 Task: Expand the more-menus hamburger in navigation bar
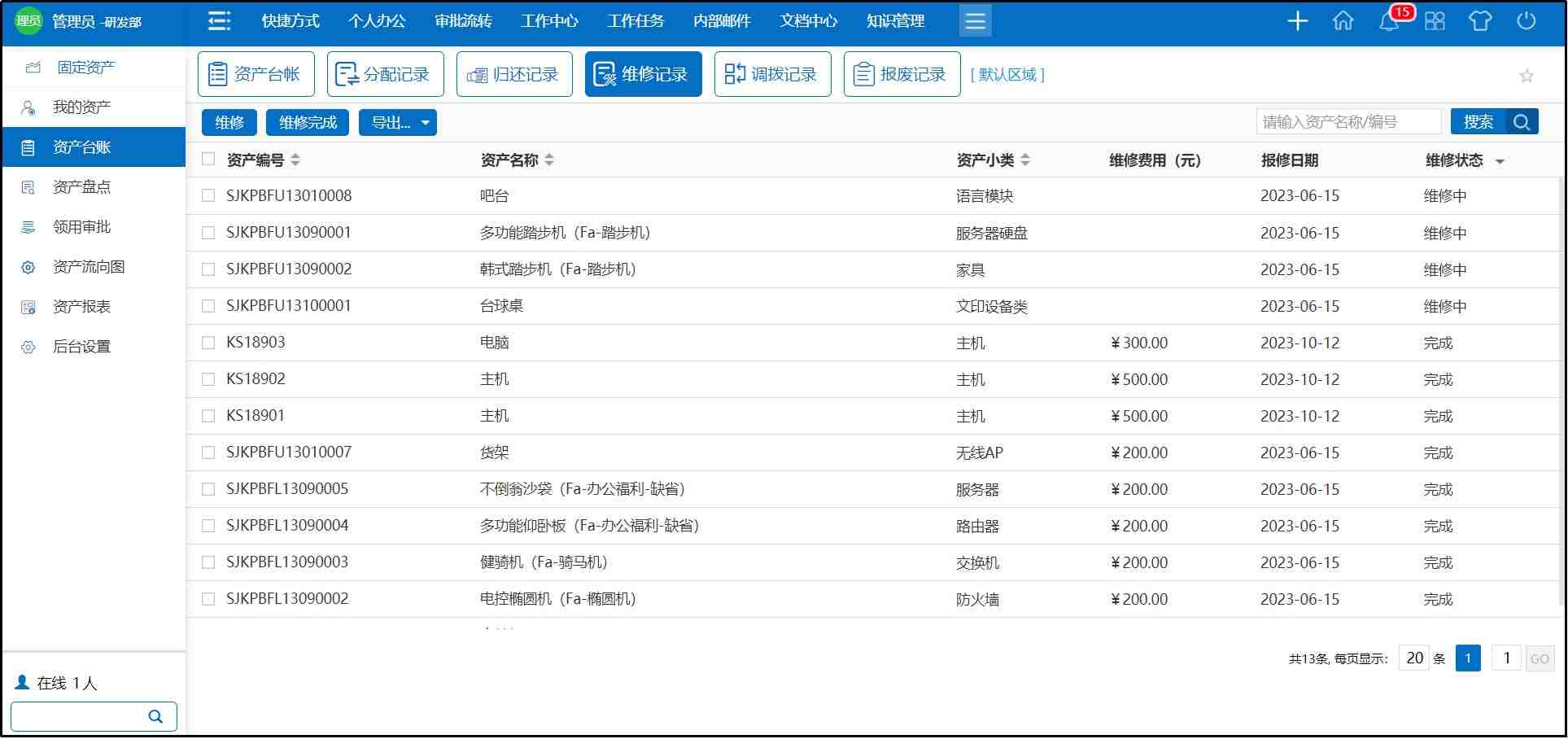click(975, 21)
